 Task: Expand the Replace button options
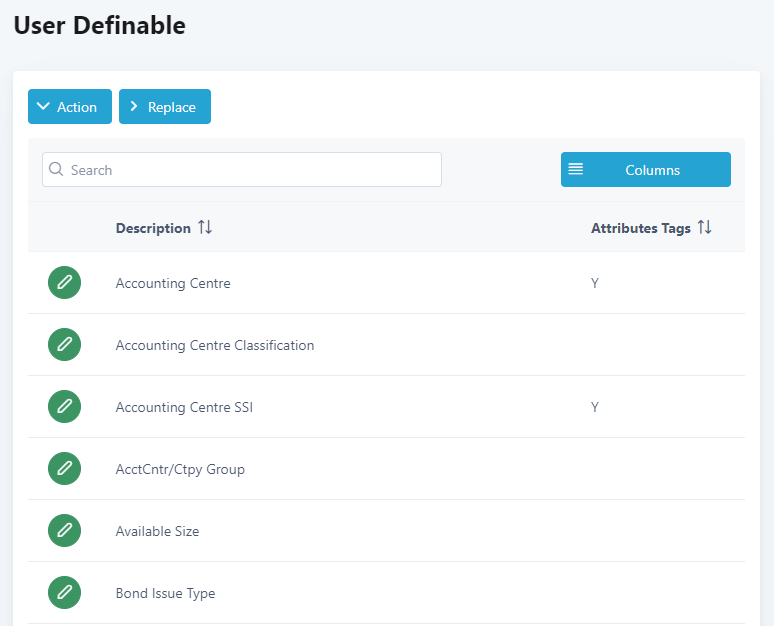point(164,107)
